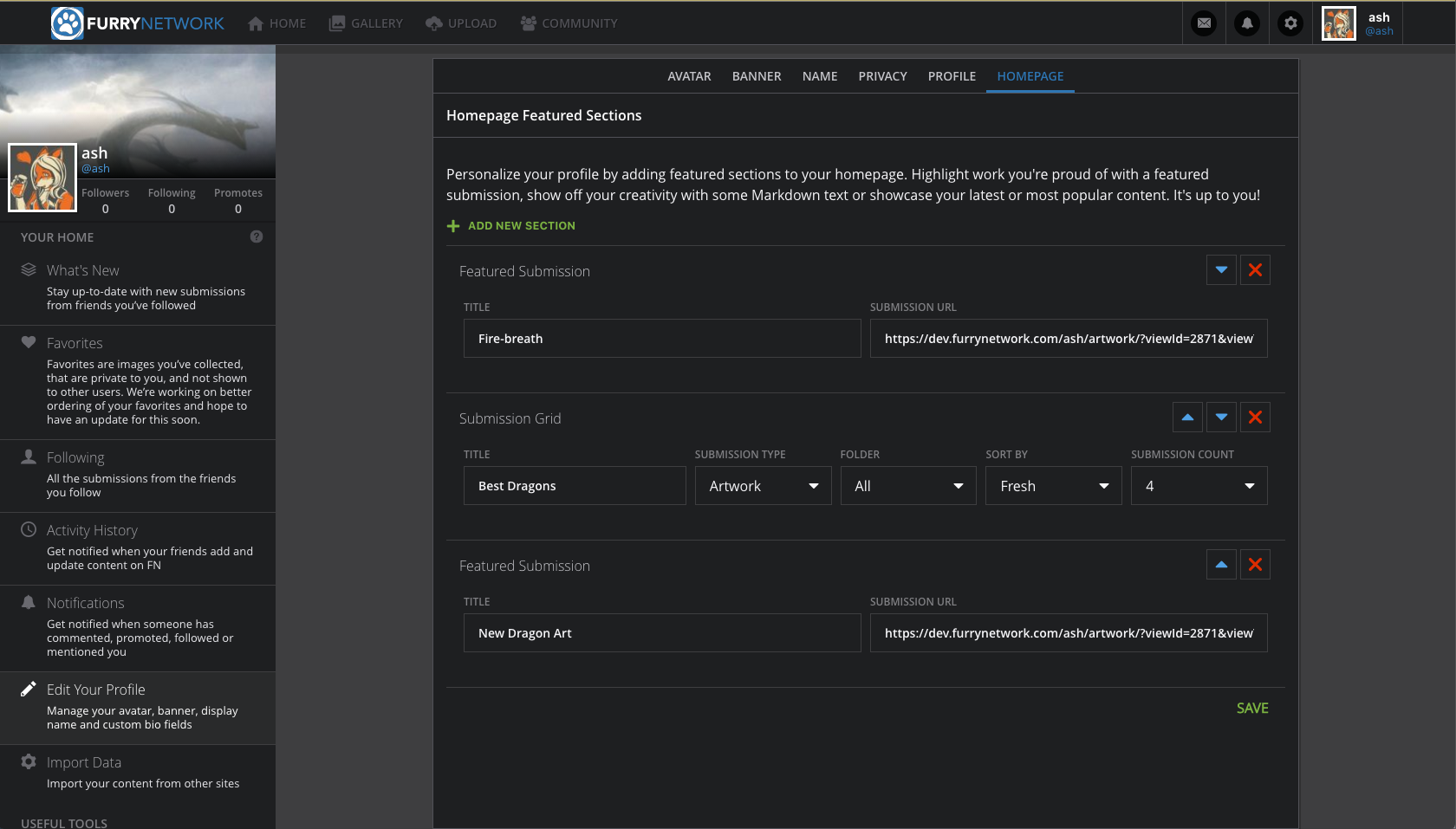The width and height of the screenshot is (1456, 829).
Task: Switch to the Privacy tab
Action: 882,76
